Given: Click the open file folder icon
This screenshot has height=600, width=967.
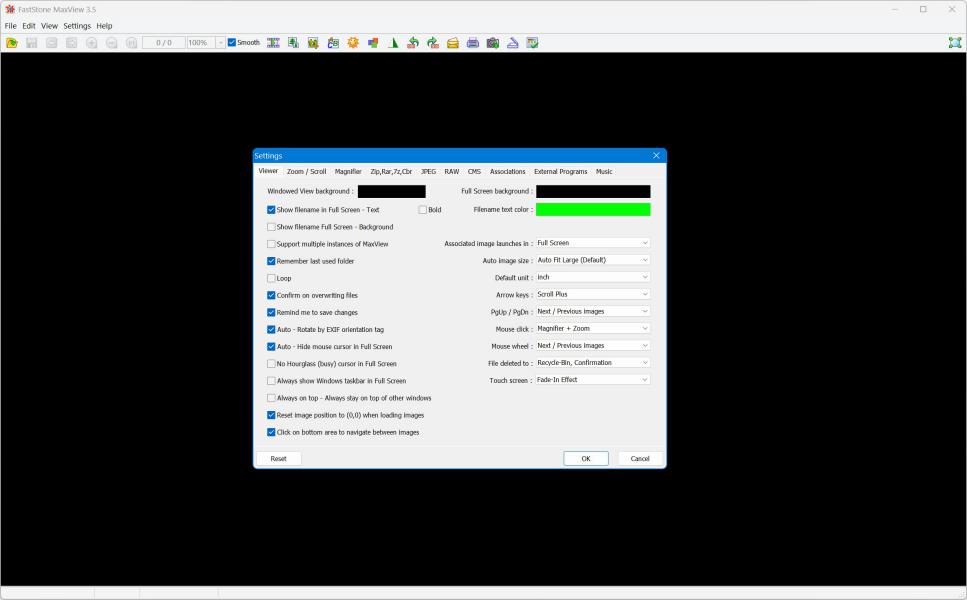Looking at the screenshot, I should pos(12,43).
